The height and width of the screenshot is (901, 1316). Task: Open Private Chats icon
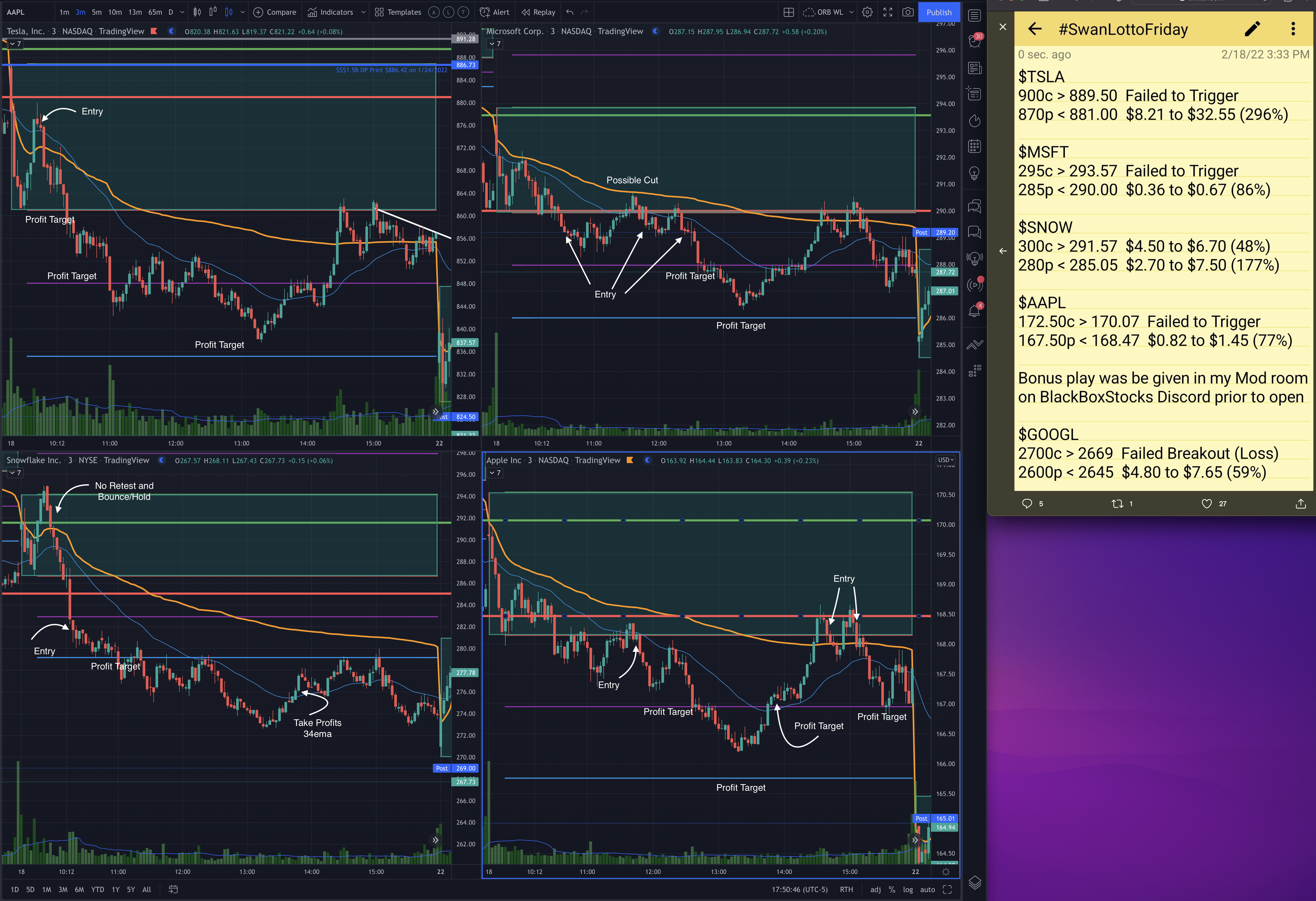[974, 232]
